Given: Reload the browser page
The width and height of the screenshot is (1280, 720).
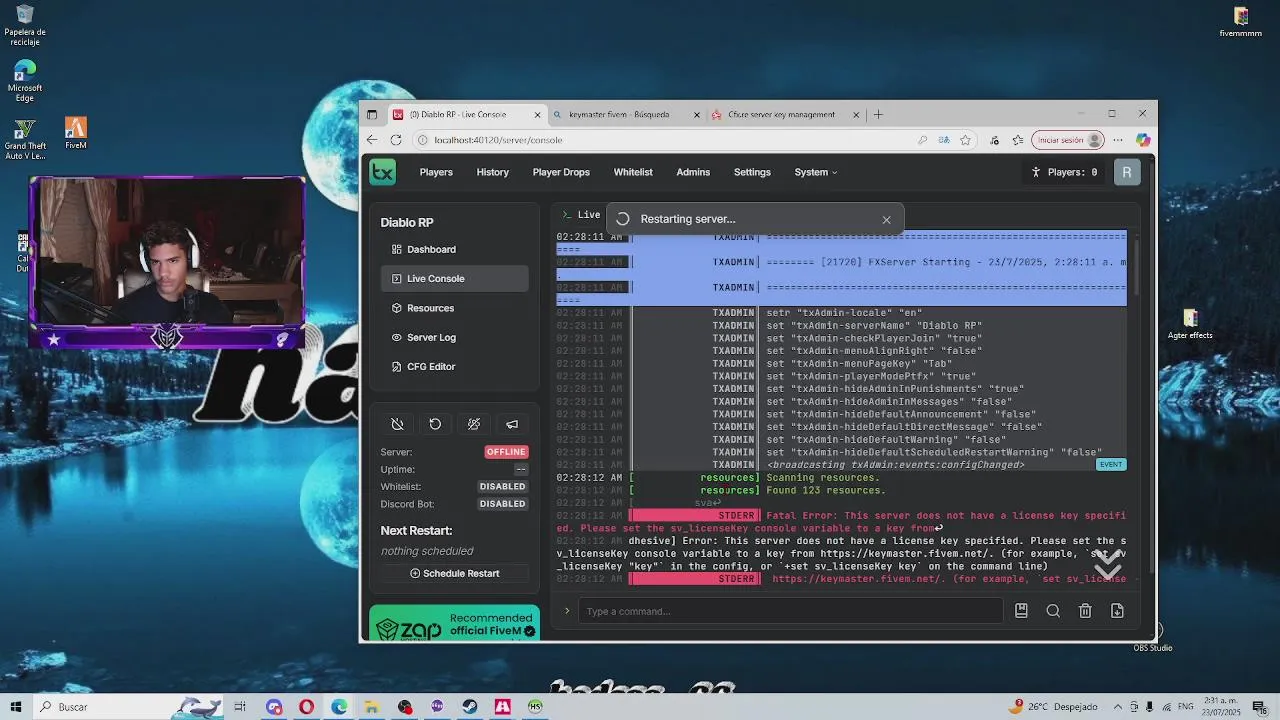Looking at the screenshot, I should click(x=396, y=140).
